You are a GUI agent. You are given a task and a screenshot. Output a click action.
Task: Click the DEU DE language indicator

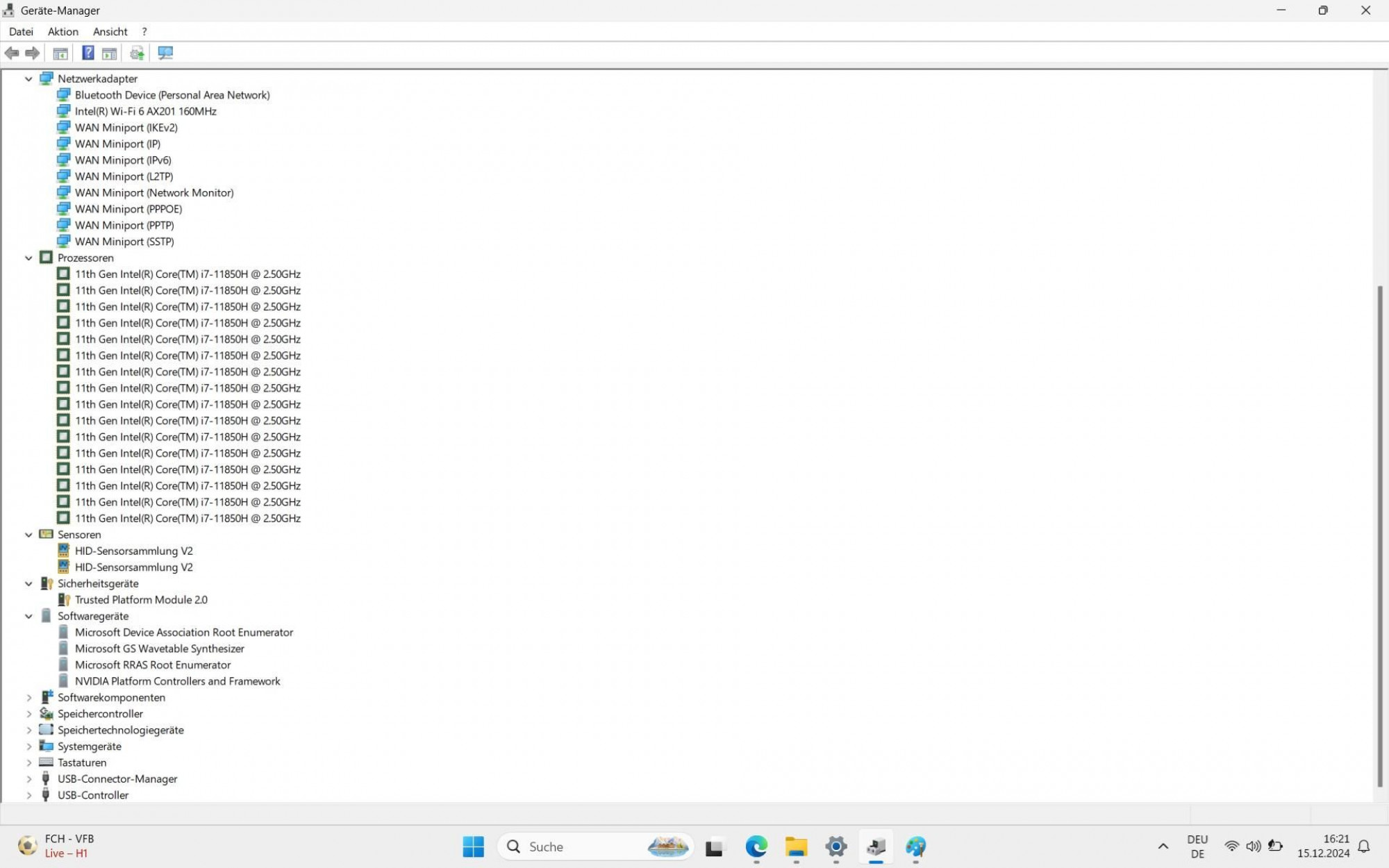point(1197,846)
